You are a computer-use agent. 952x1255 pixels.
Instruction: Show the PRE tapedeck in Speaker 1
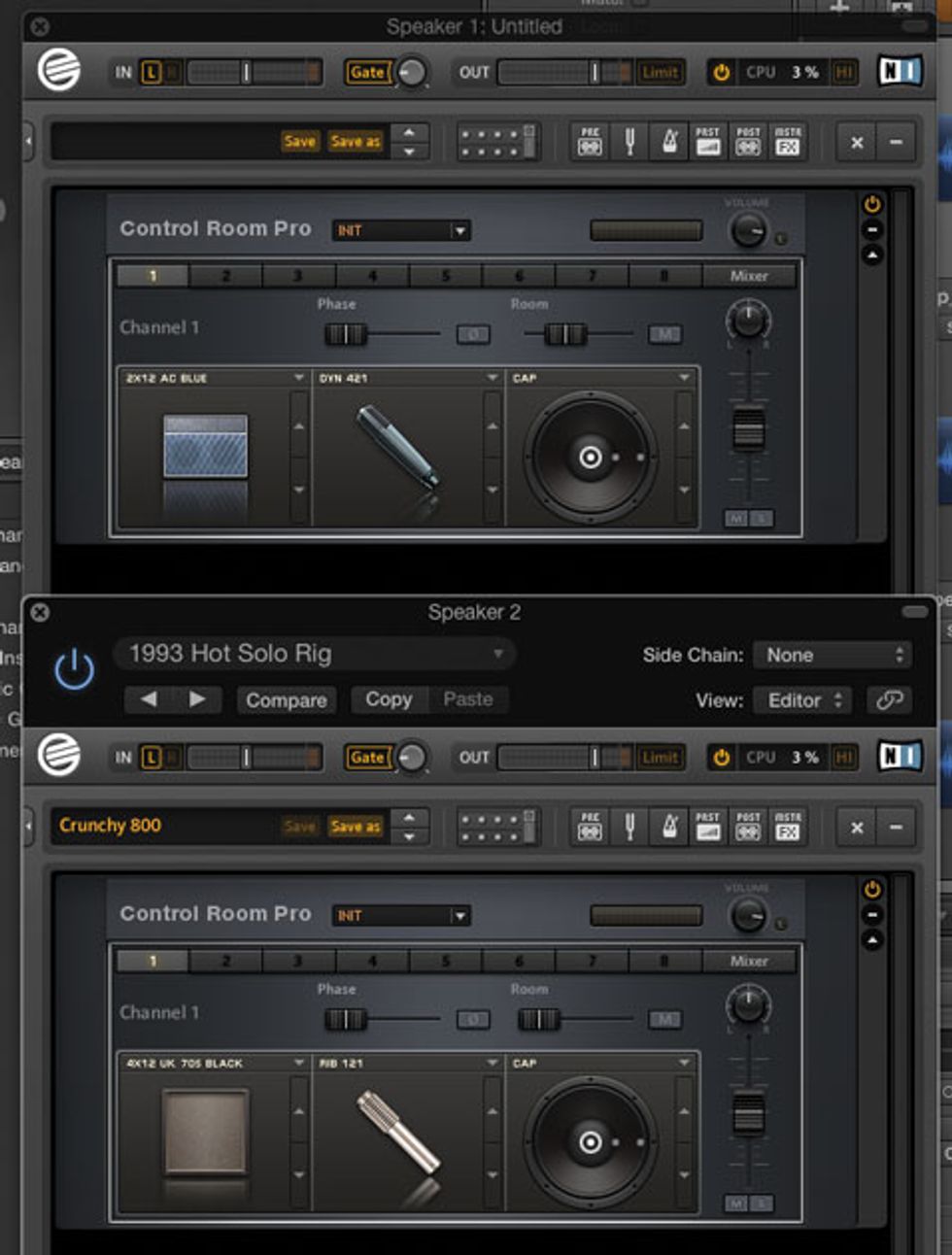click(590, 142)
